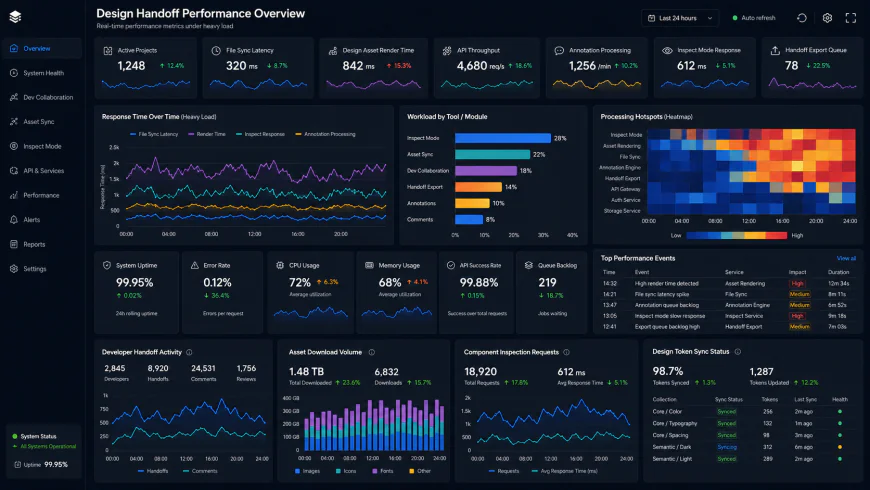Click the API Success Rate check icon
870x490 pixels.
[x=451, y=265]
